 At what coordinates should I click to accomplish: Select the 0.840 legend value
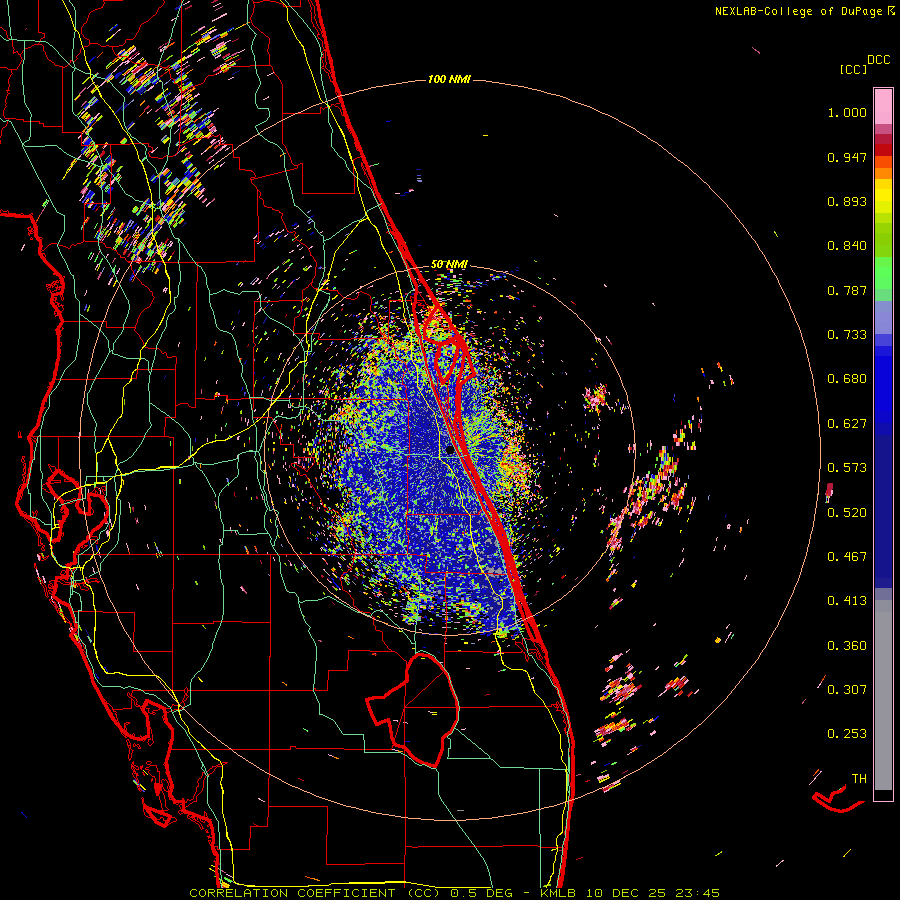[847, 246]
